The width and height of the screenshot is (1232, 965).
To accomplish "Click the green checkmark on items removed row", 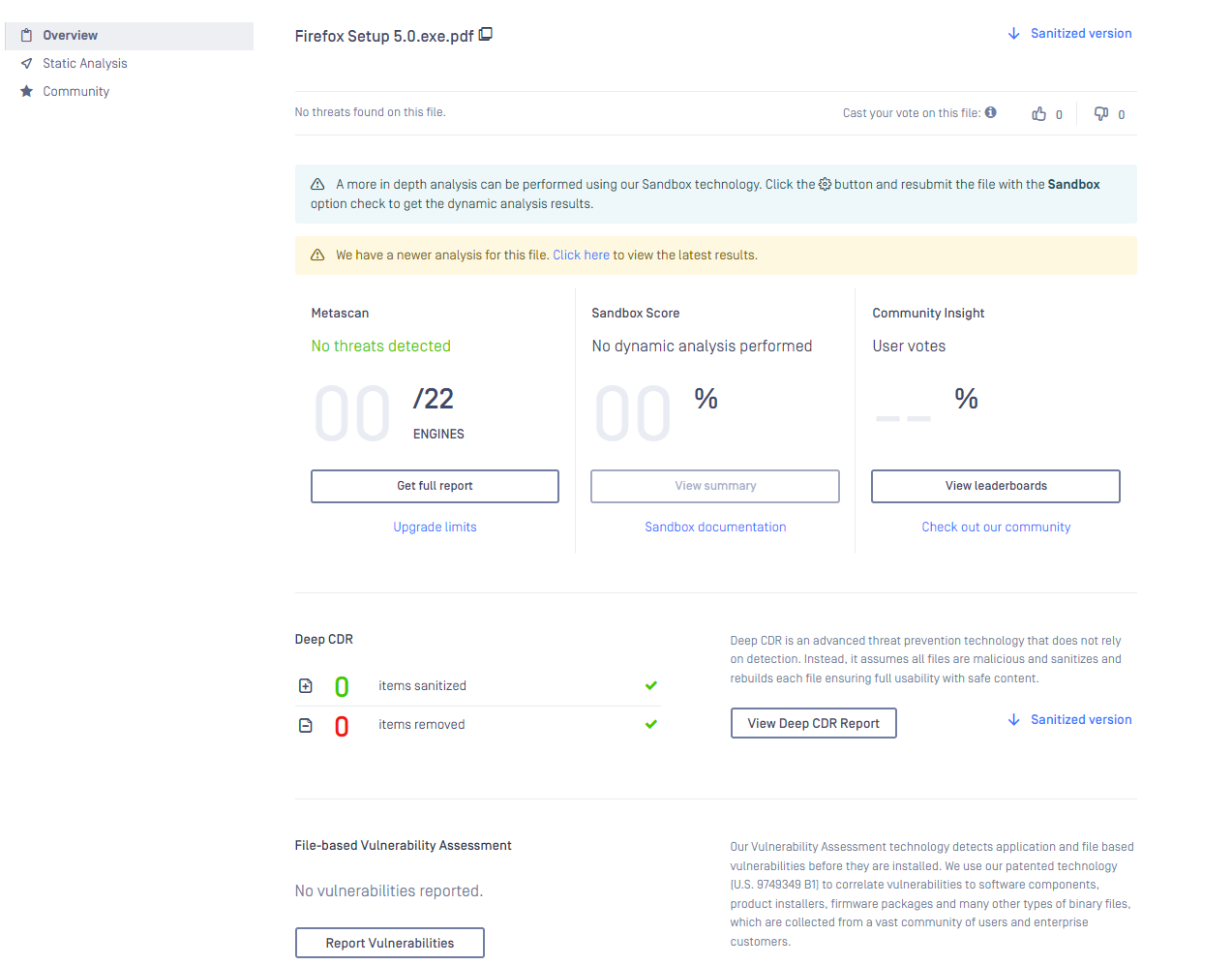I will point(651,724).
